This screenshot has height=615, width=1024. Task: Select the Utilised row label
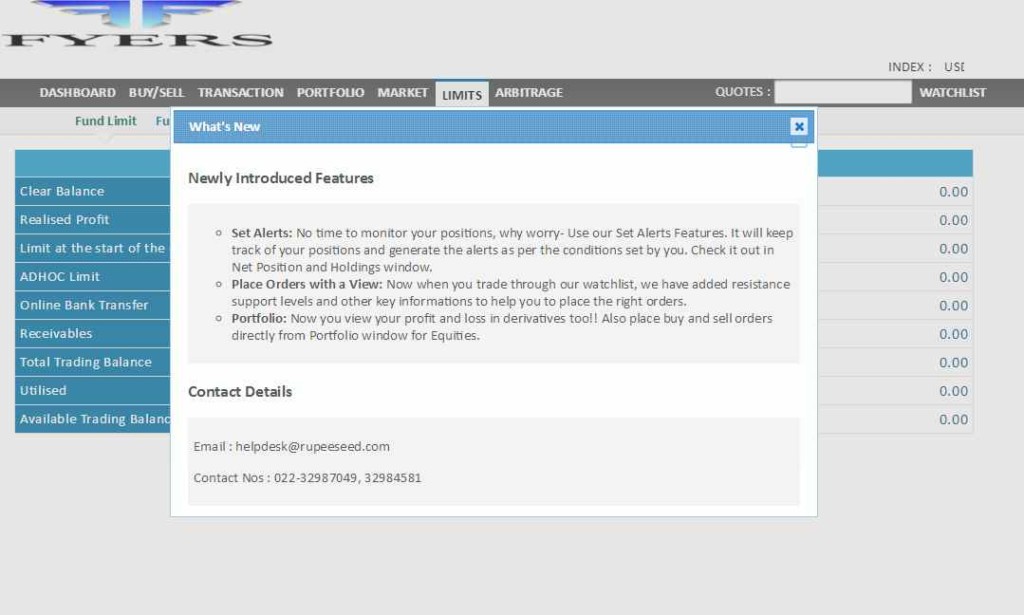tap(43, 391)
